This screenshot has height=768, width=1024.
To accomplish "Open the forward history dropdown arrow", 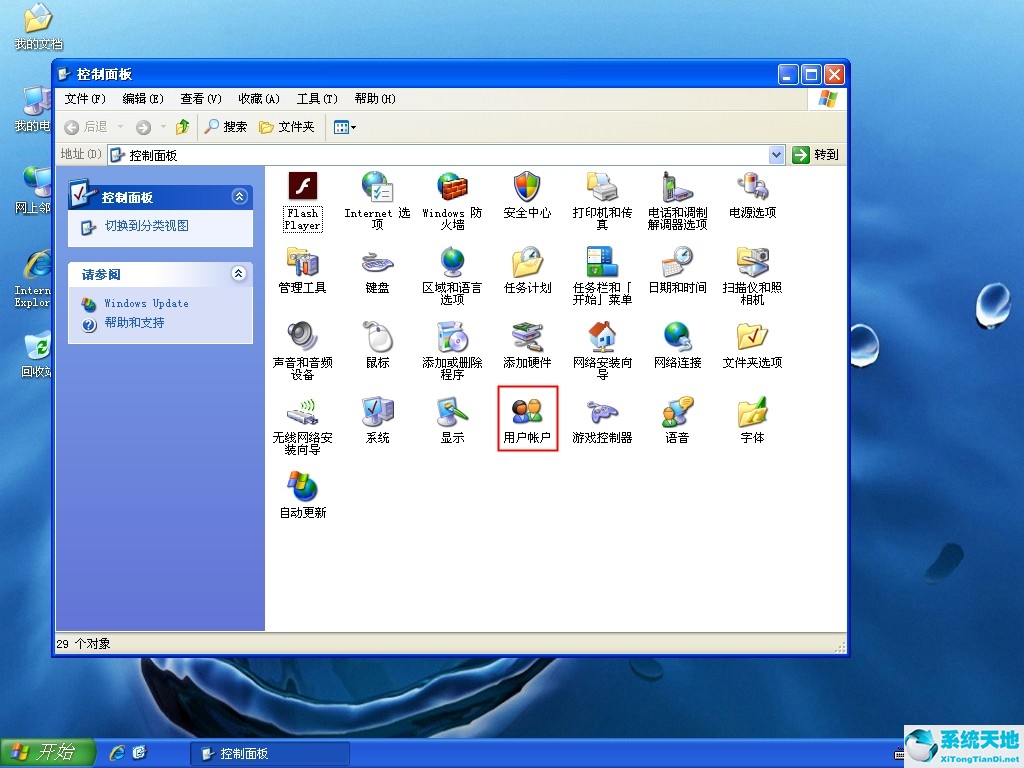I will click(x=163, y=127).
